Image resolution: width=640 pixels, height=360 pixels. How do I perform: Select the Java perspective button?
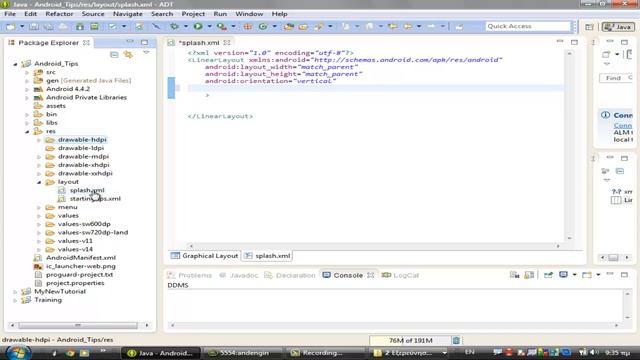[618, 27]
